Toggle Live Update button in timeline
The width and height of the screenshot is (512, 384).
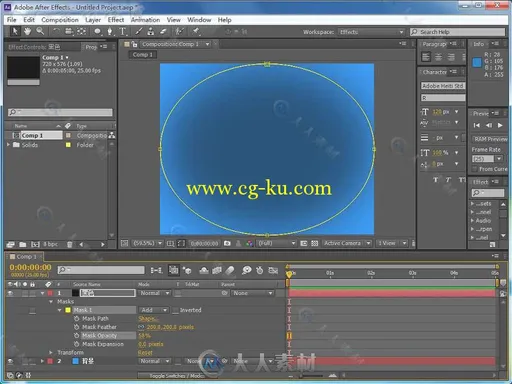[x=173, y=270]
